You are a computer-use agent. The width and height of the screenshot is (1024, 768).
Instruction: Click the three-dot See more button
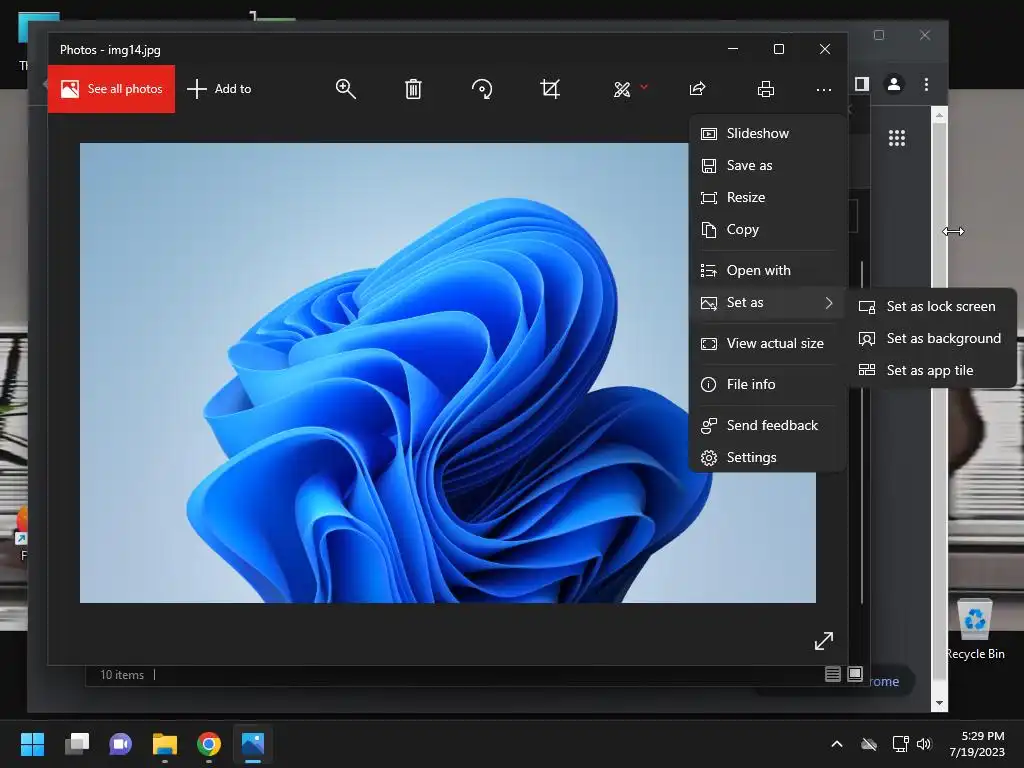coord(823,89)
